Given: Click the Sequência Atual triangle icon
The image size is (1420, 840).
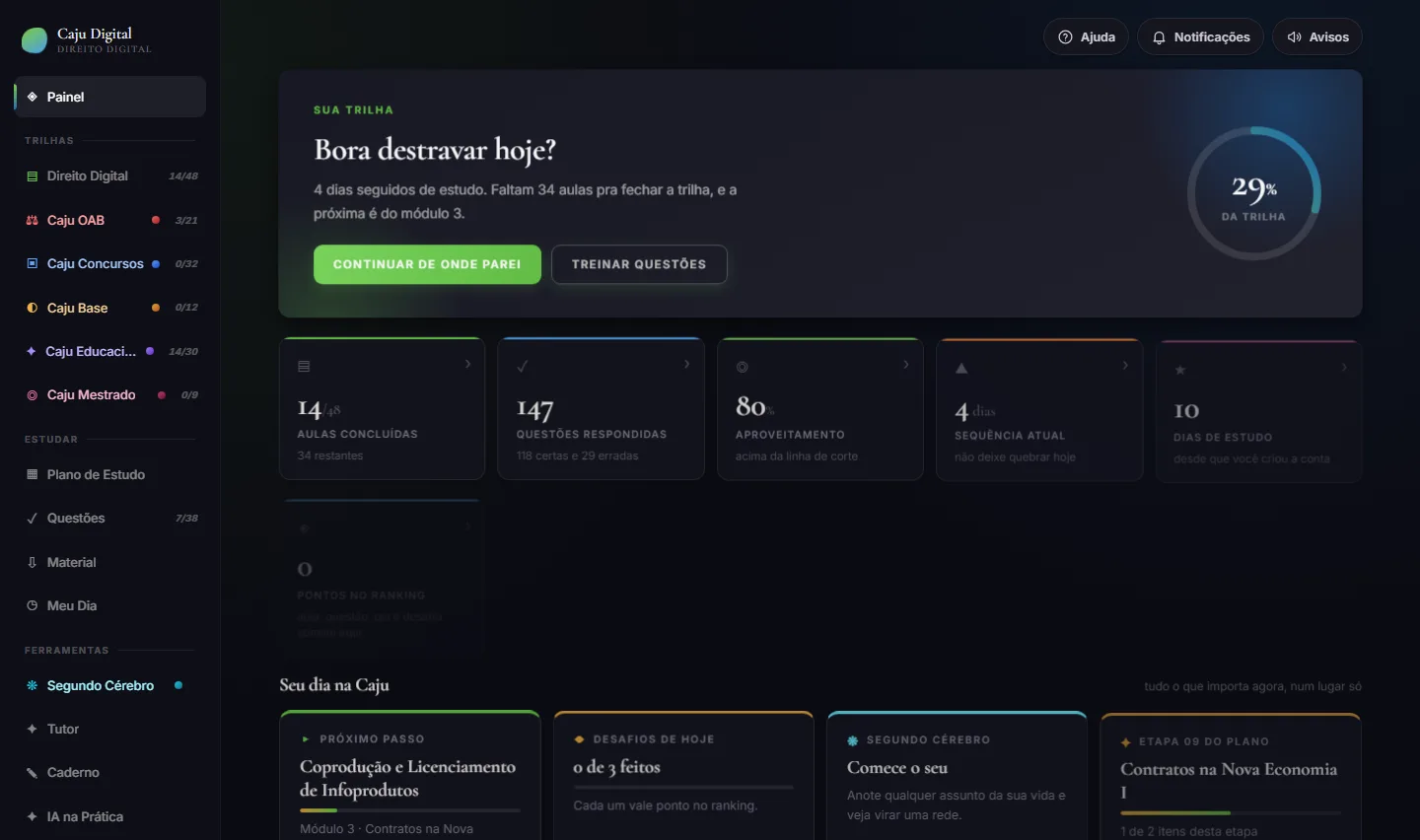Looking at the screenshot, I should point(961,368).
